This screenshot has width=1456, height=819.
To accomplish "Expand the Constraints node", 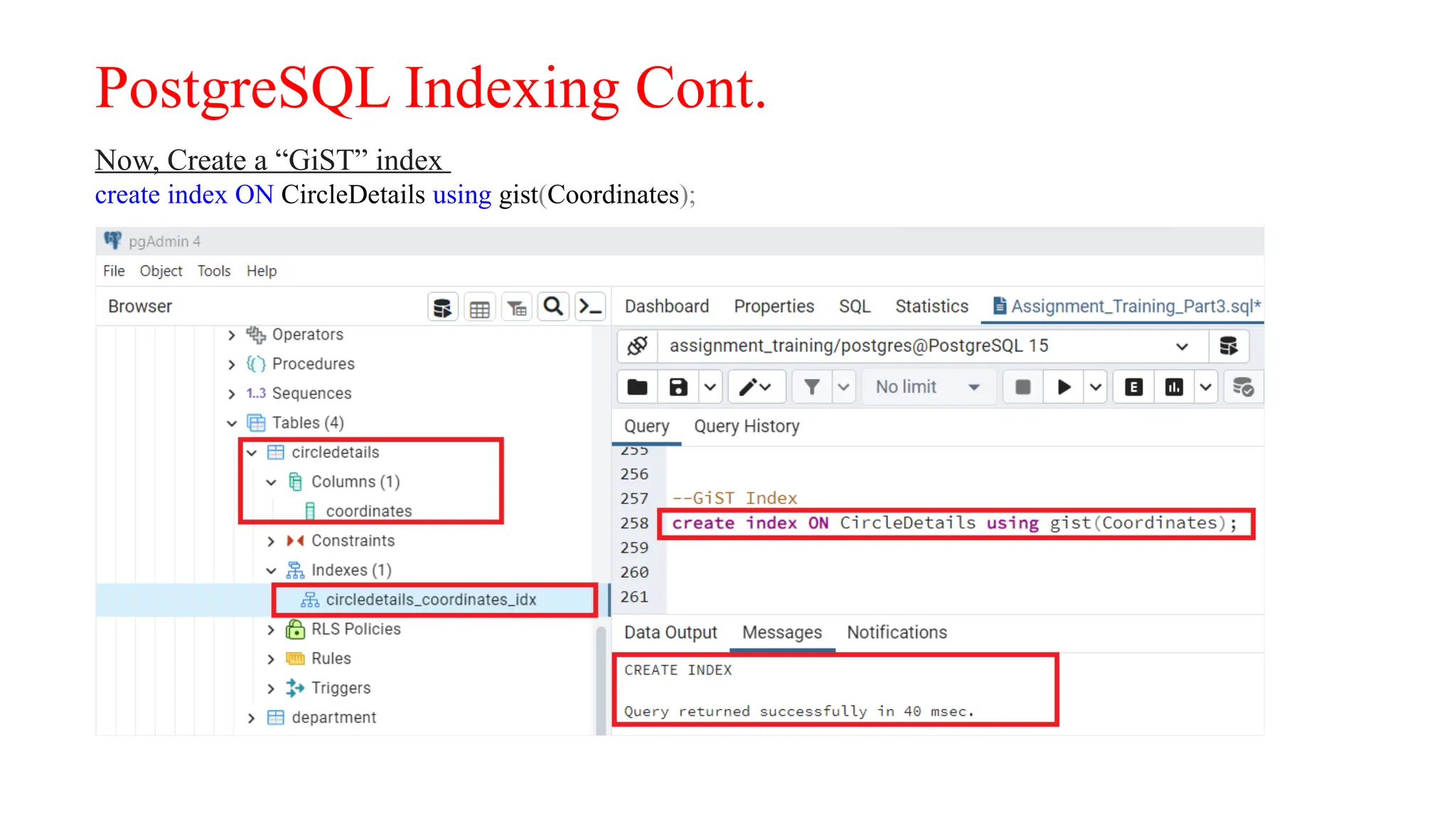I will [271, 542].
